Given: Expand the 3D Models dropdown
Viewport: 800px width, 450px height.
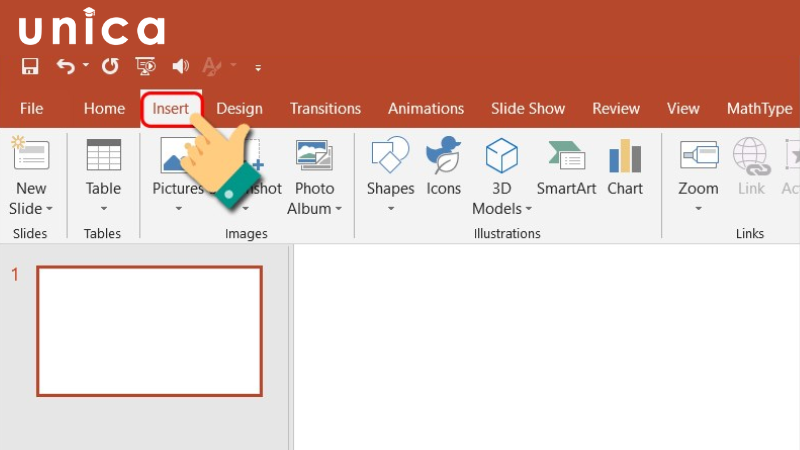Looking at the screenshot, I should coord(527,209).
